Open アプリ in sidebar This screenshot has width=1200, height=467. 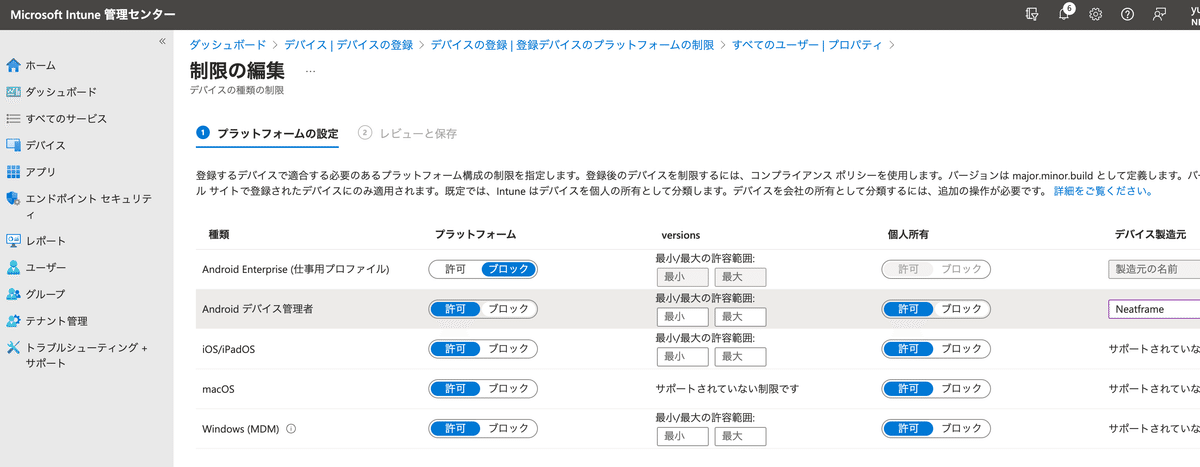coord(41,171)
